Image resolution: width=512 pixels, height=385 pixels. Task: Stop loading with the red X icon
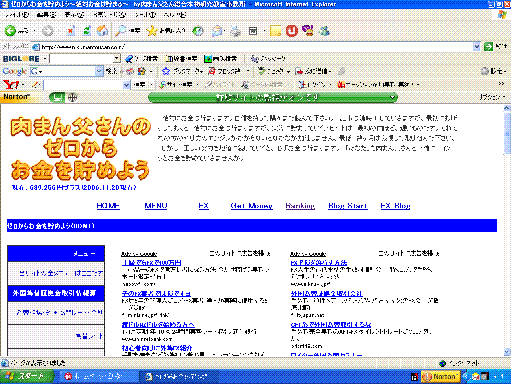[x=70, y=31]
